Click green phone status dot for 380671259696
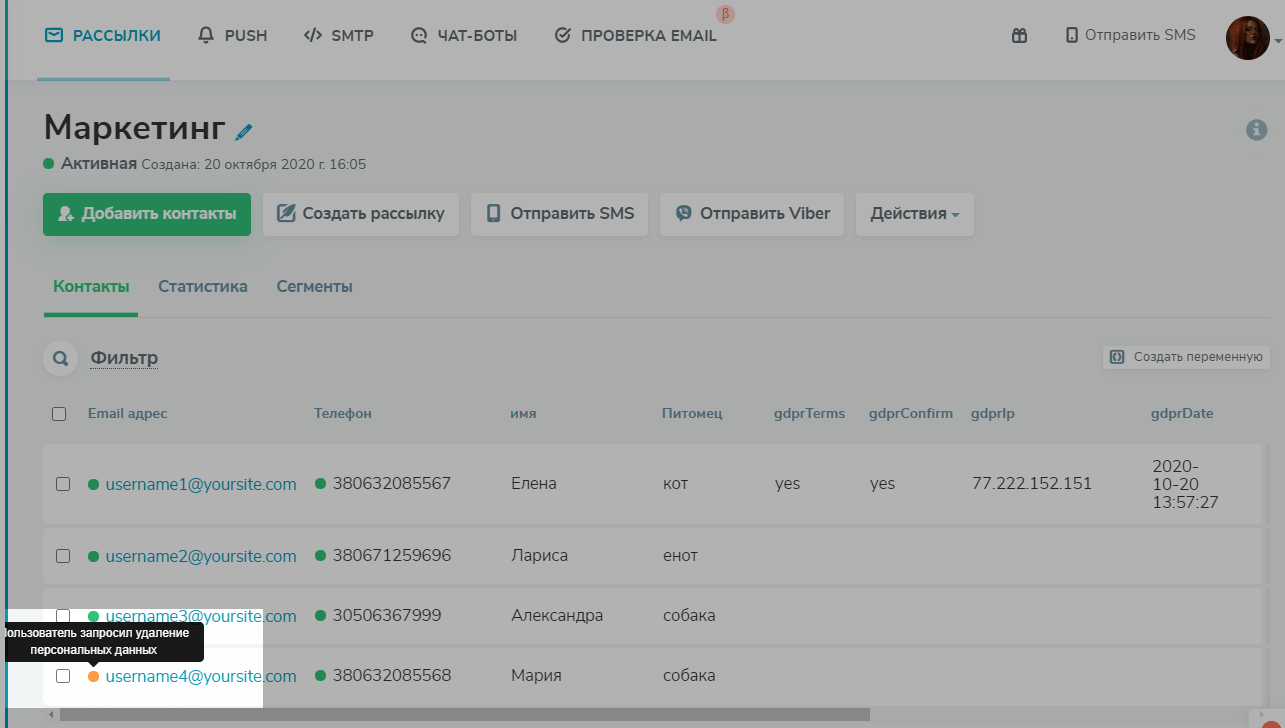The height and width of the screenshot is (728, 1285). [320, 556]
